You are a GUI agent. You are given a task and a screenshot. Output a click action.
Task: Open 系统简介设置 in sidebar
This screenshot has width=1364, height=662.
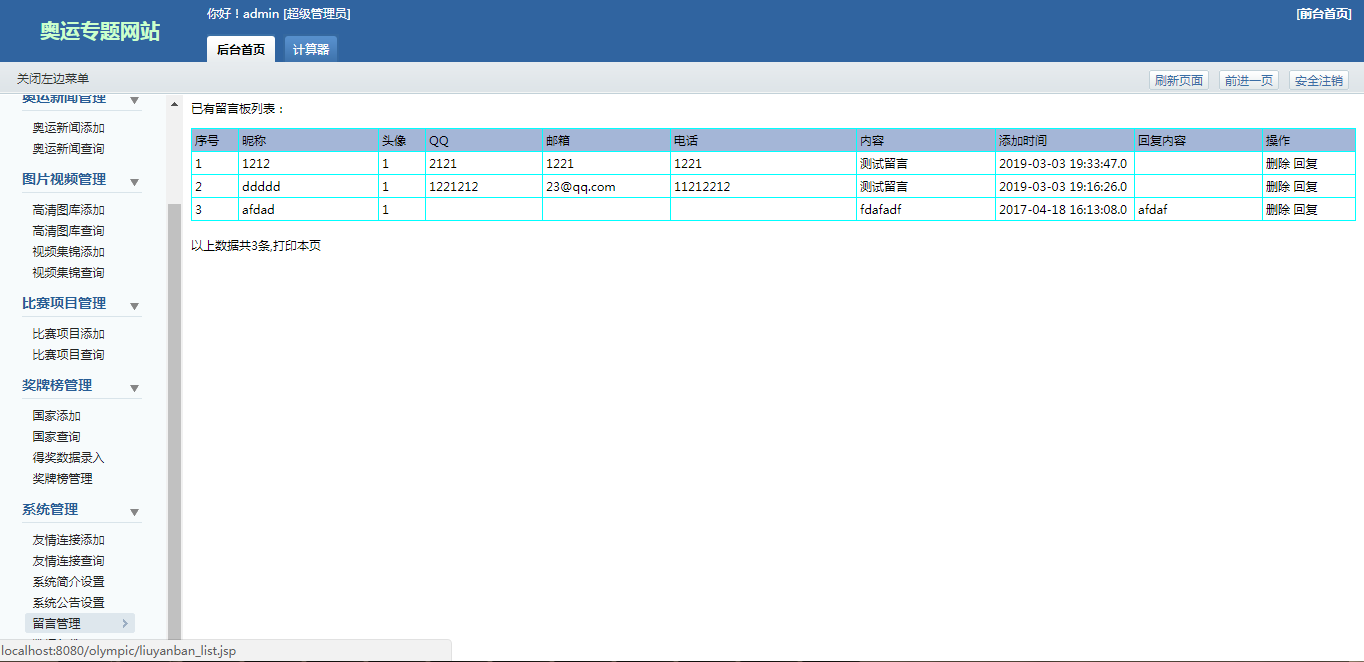(68, 582)
